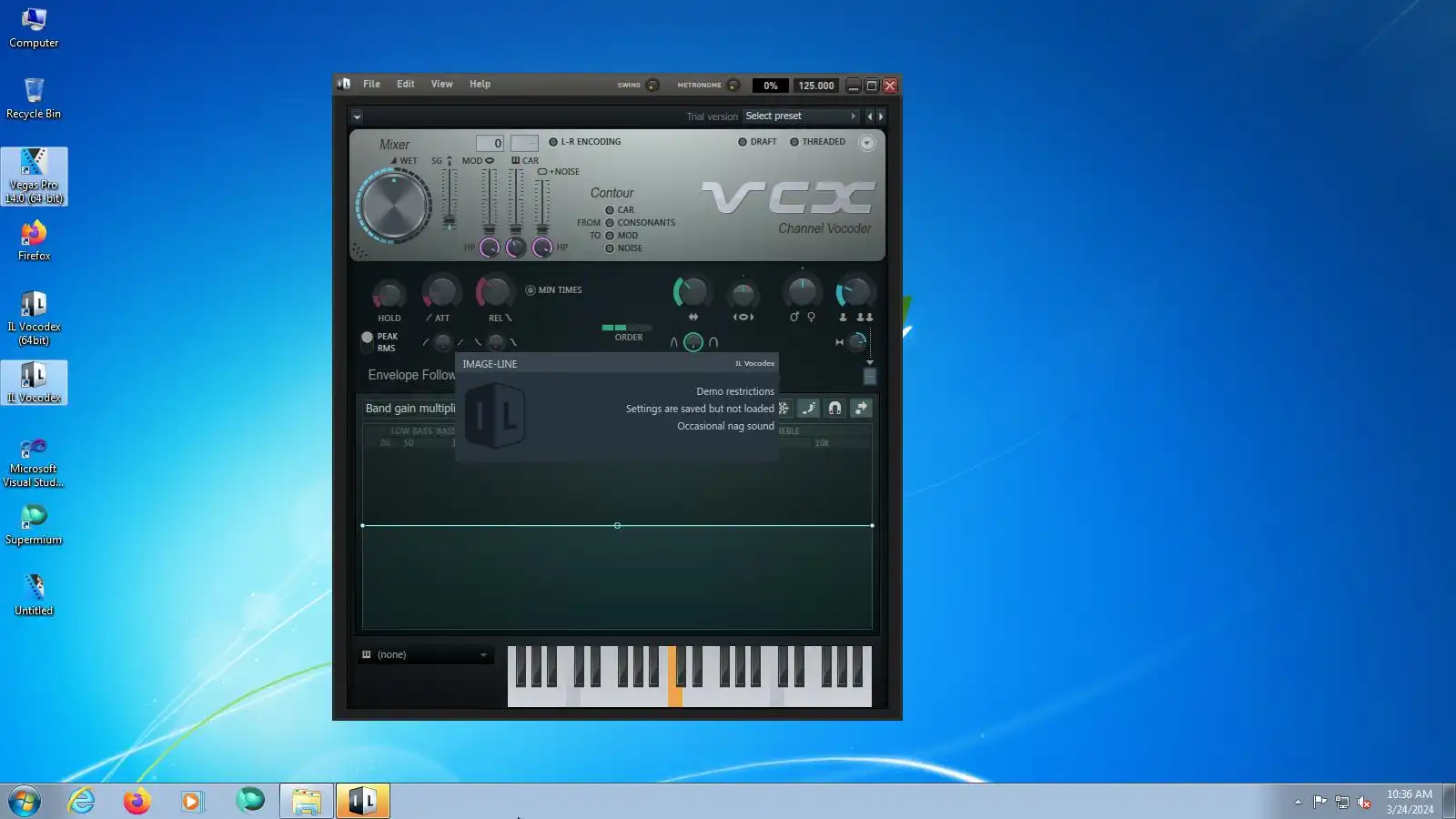Click the small unison spread knob

[857, 342]
